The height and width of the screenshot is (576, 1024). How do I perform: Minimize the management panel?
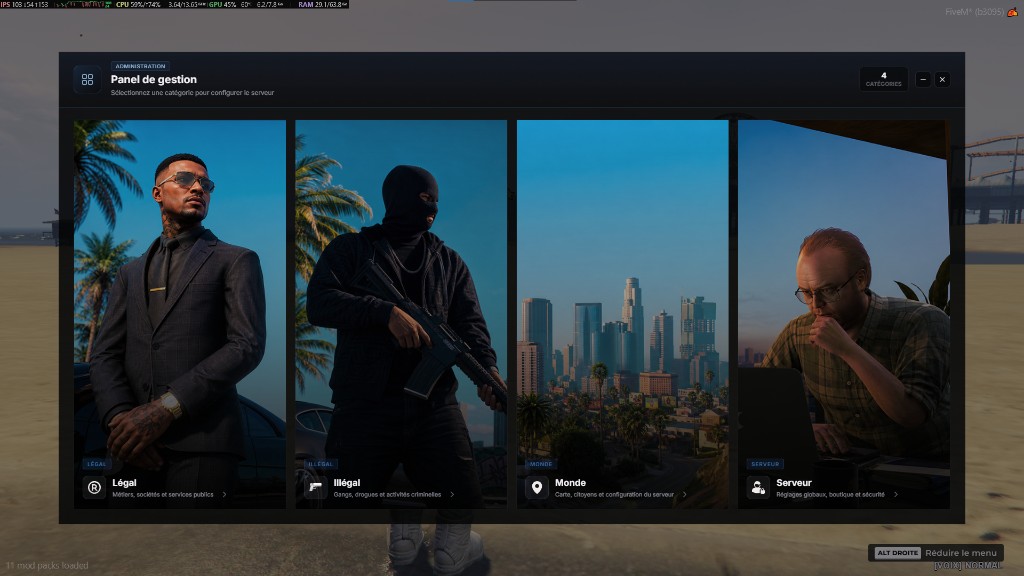pyautogui.click(x=923, y=80)
